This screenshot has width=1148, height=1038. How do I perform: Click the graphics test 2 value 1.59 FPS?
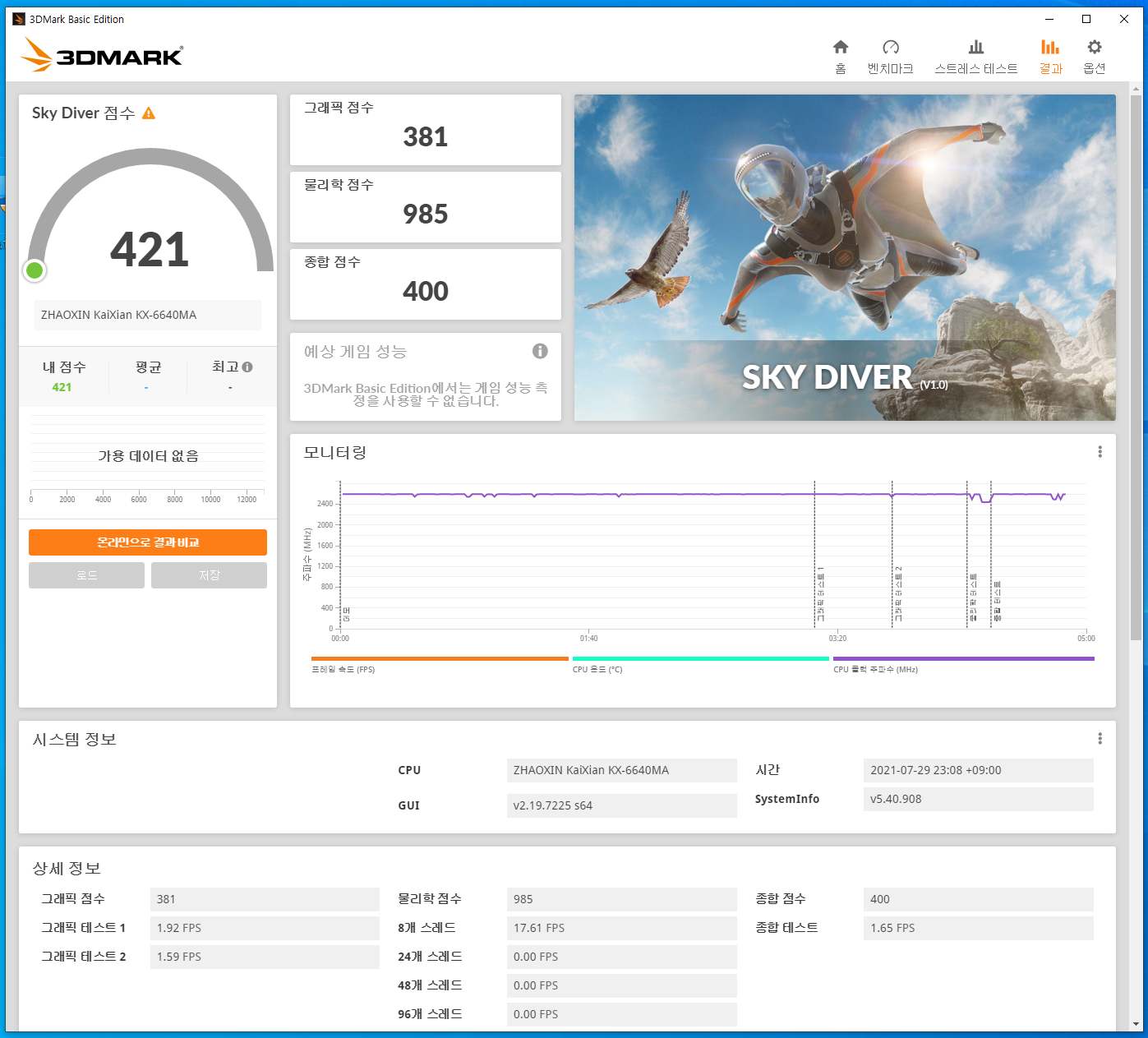[265, 957]
